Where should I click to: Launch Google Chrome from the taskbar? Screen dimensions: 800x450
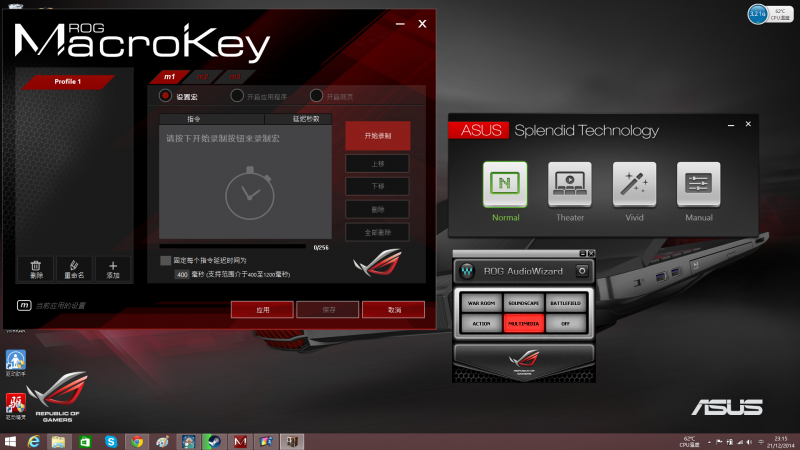(137, 441)
